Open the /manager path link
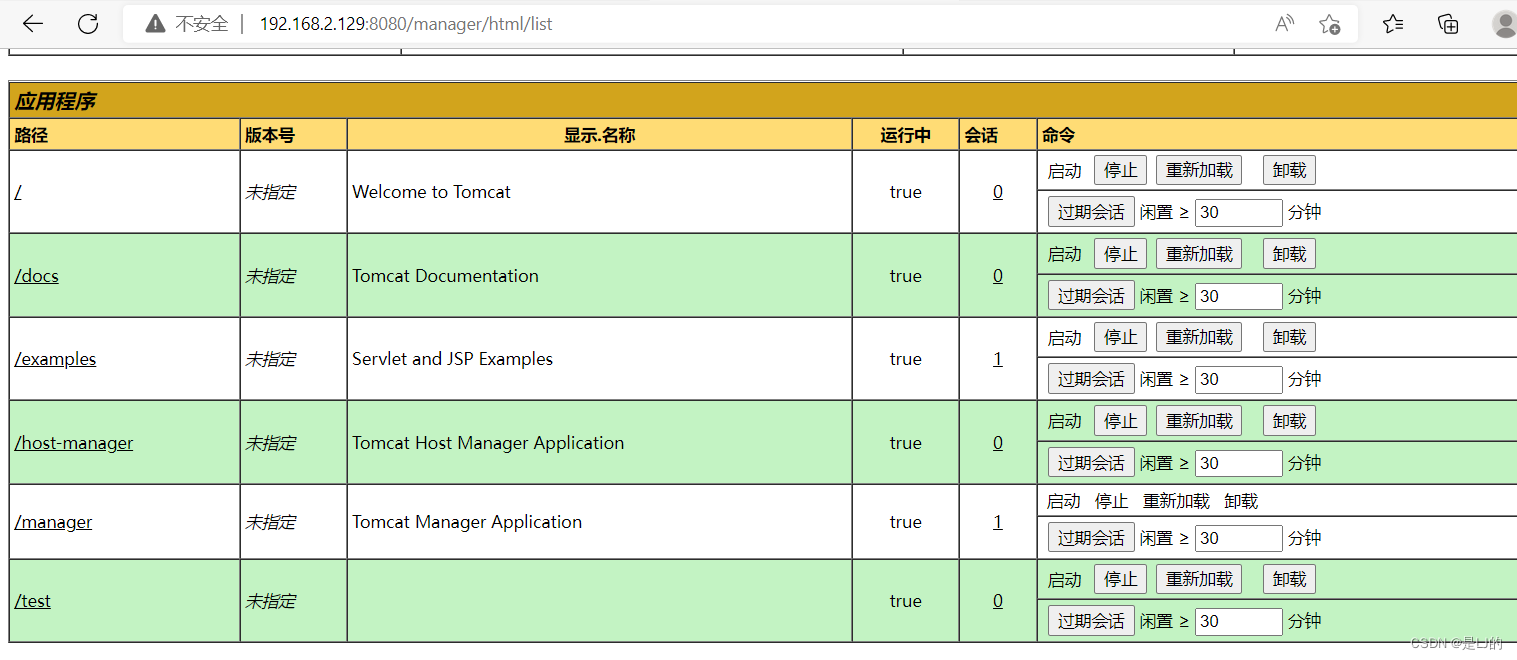The image size is (1517, 660). coord(53,522)
